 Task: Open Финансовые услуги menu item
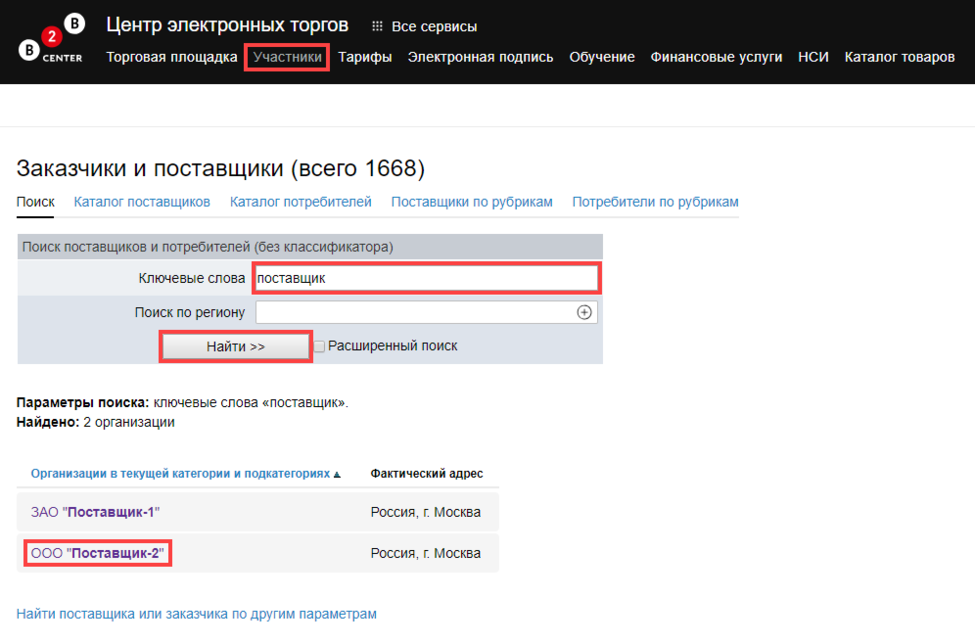716,57
